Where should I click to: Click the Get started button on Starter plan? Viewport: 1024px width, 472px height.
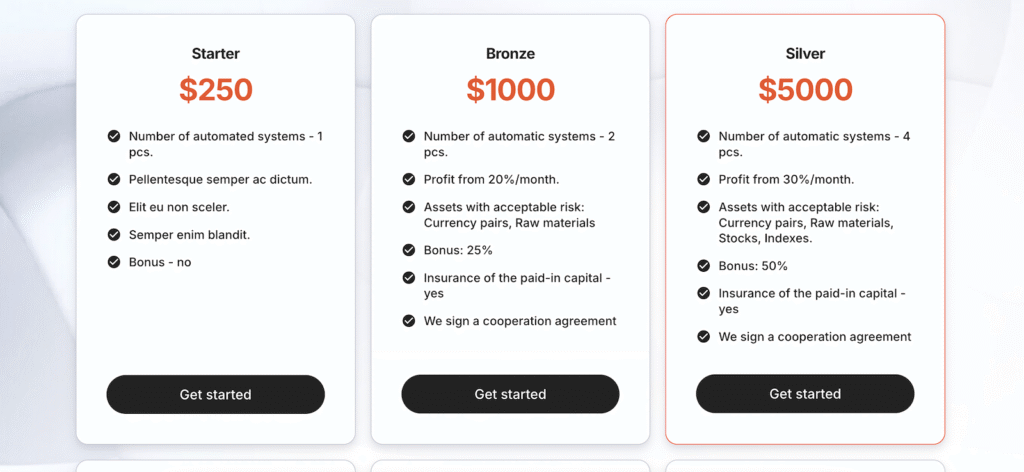click(216, 394)
